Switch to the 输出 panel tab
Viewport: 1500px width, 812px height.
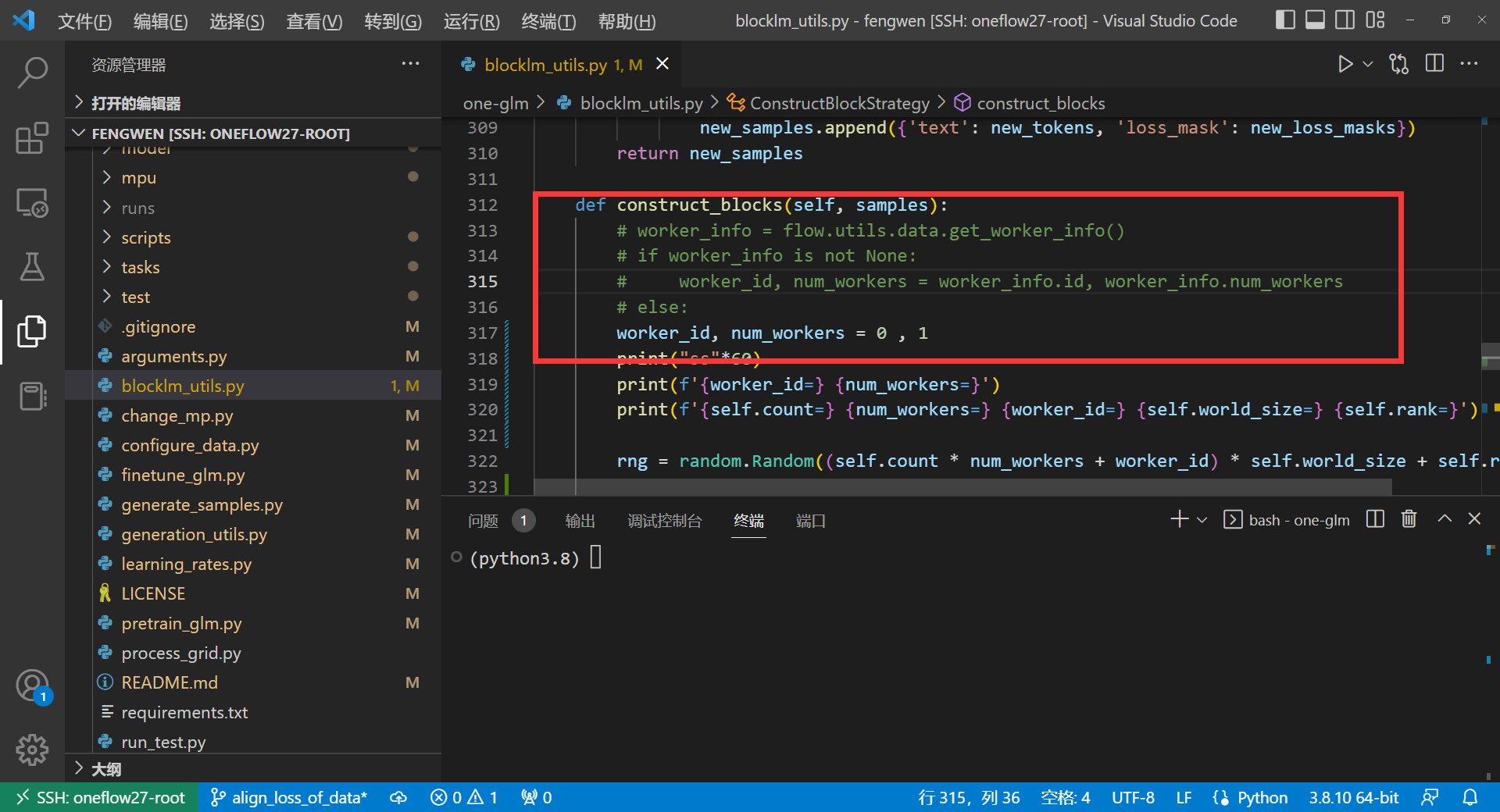pos(580,521)
